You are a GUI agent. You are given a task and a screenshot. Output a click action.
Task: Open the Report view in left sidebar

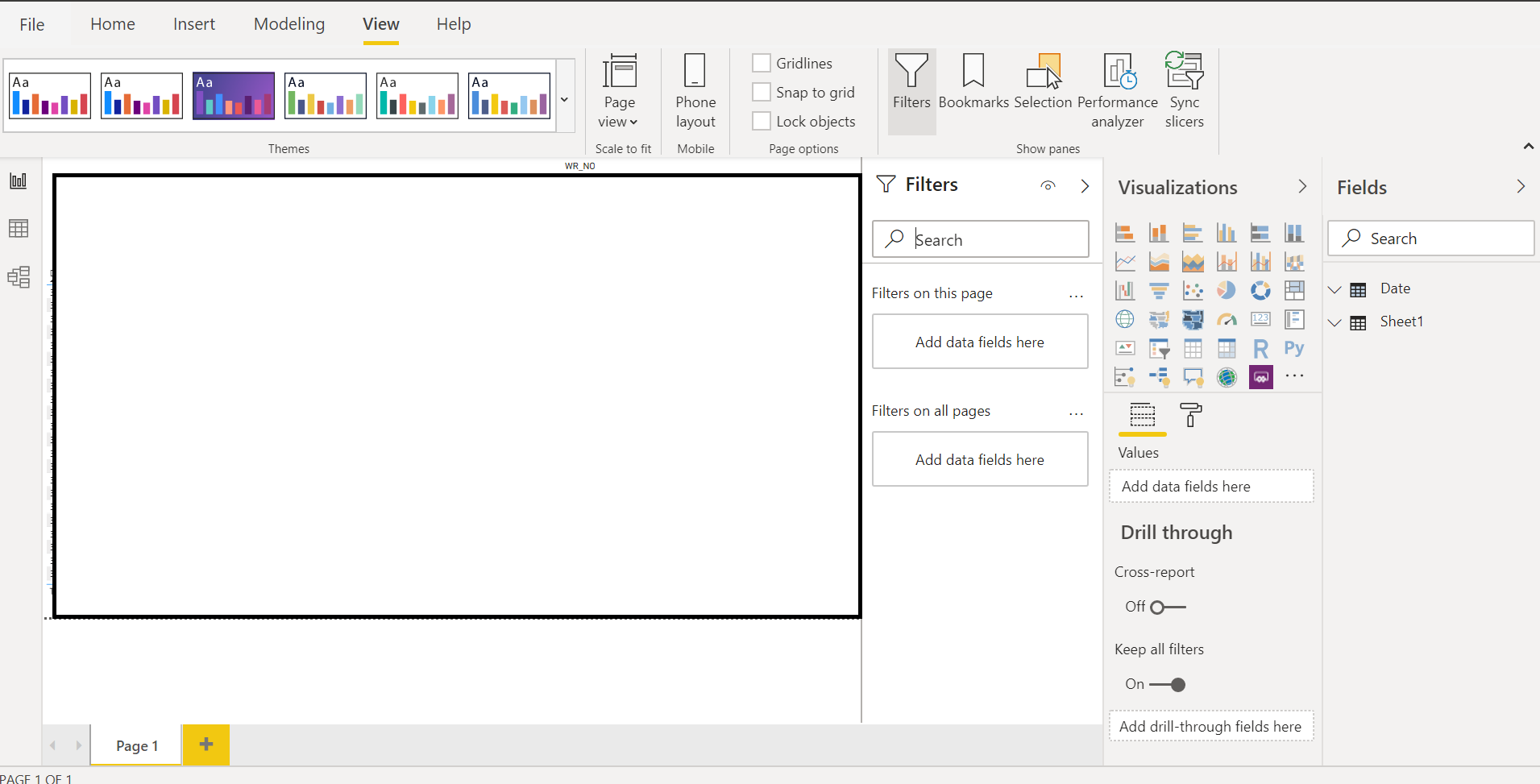pyautogui.click(x=19, y=180)
